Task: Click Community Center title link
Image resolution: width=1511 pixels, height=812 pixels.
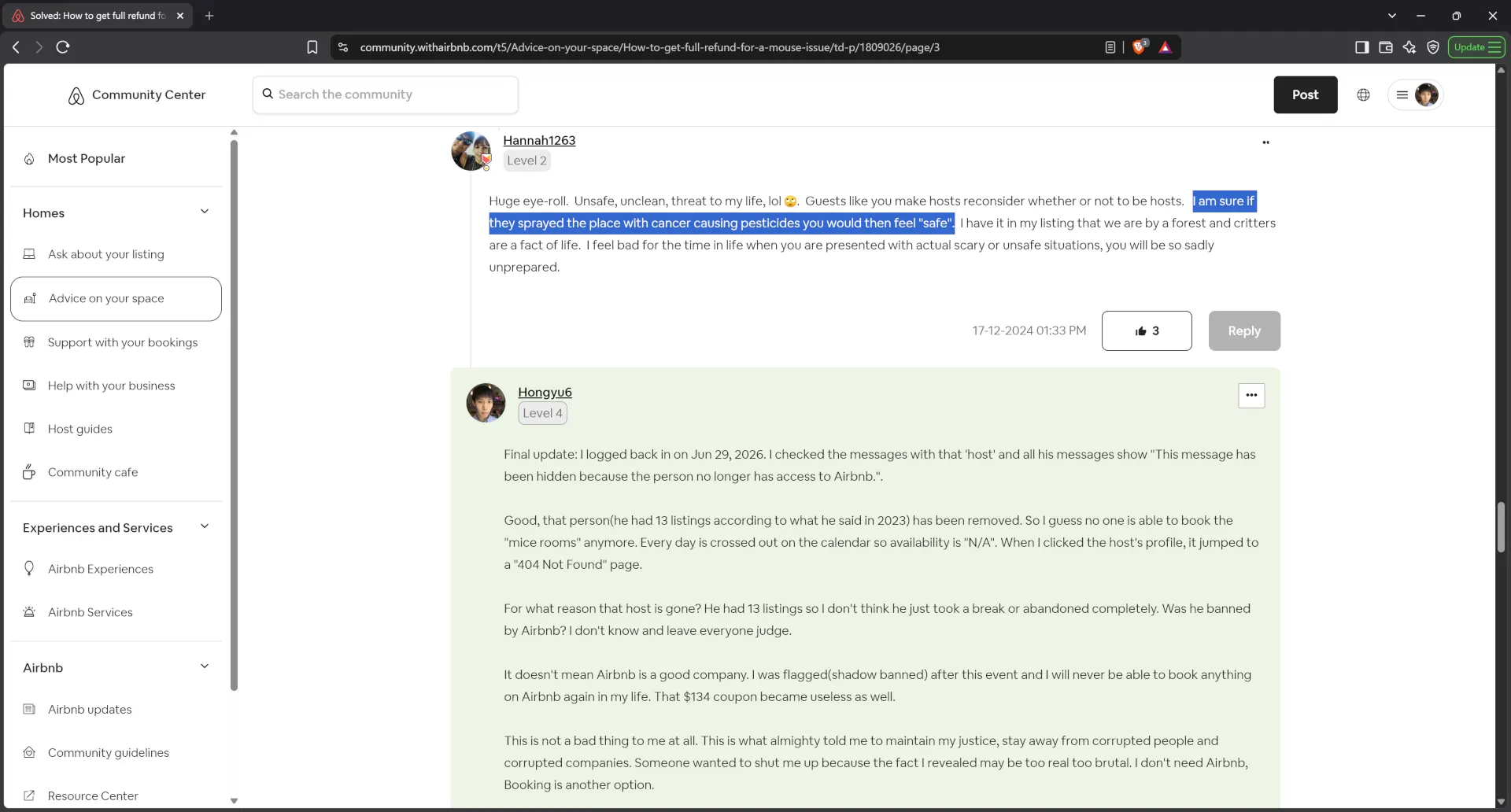Action: pyautogui.click(x=149, y=94)
